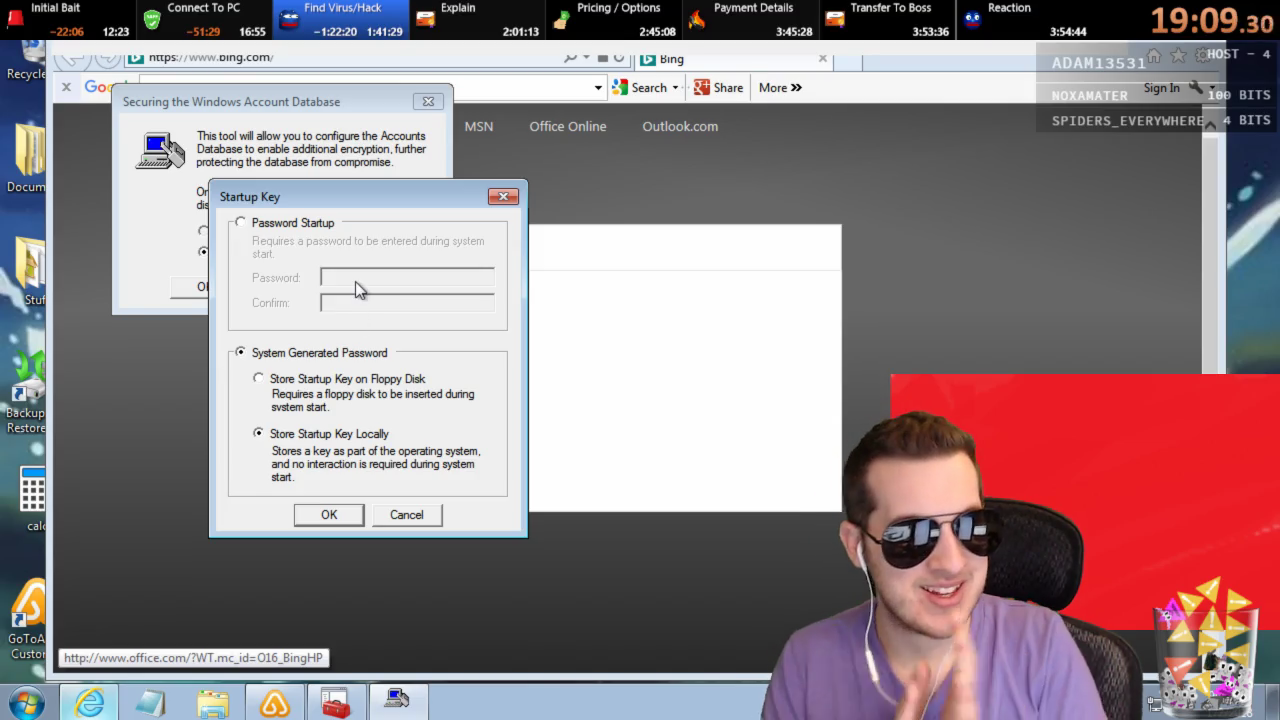Open the MSN link on Bing

tap(479, 126)
